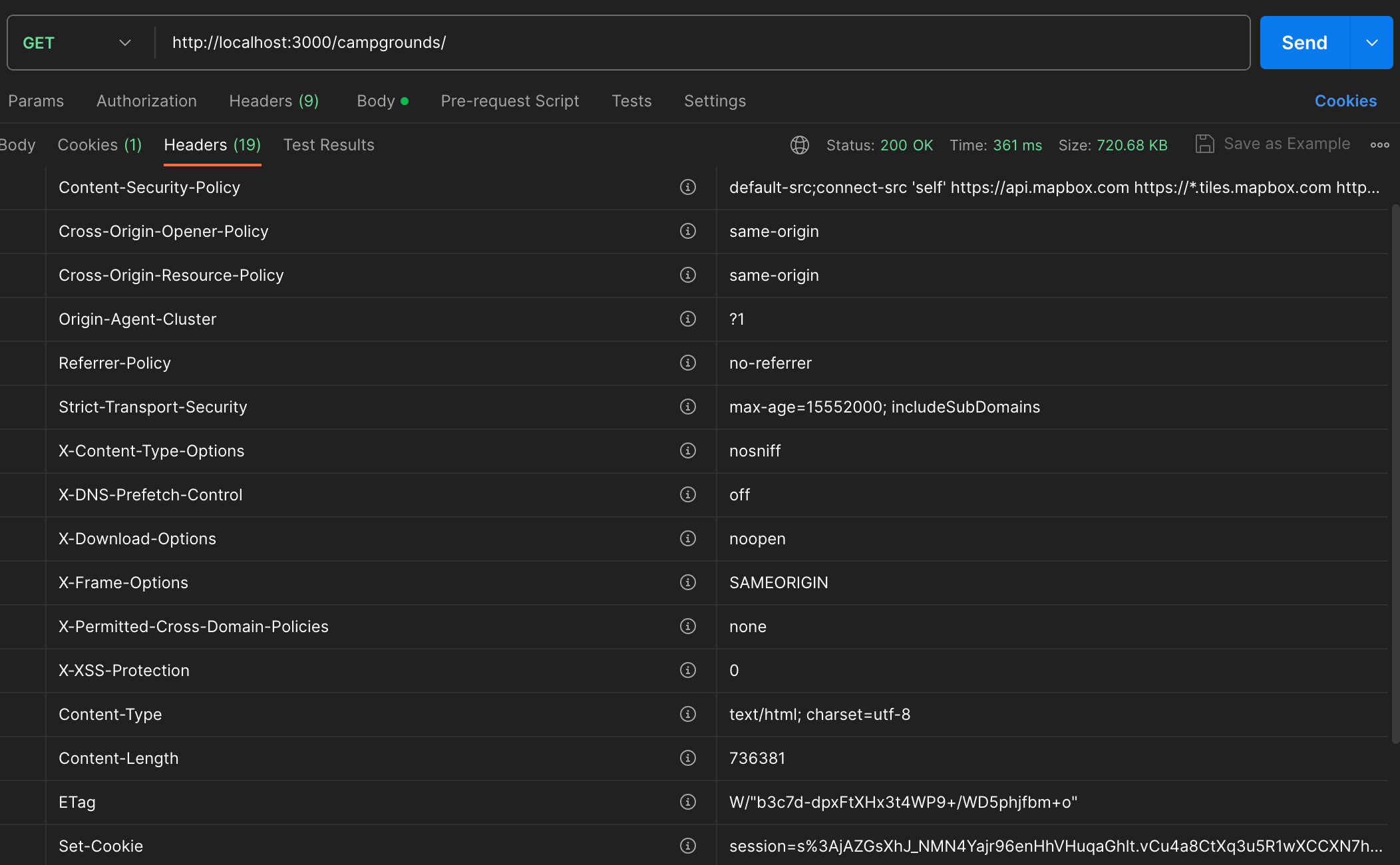1400x865 pixels.
Task: Open the Test Results tab
Action: pos(329,145)
